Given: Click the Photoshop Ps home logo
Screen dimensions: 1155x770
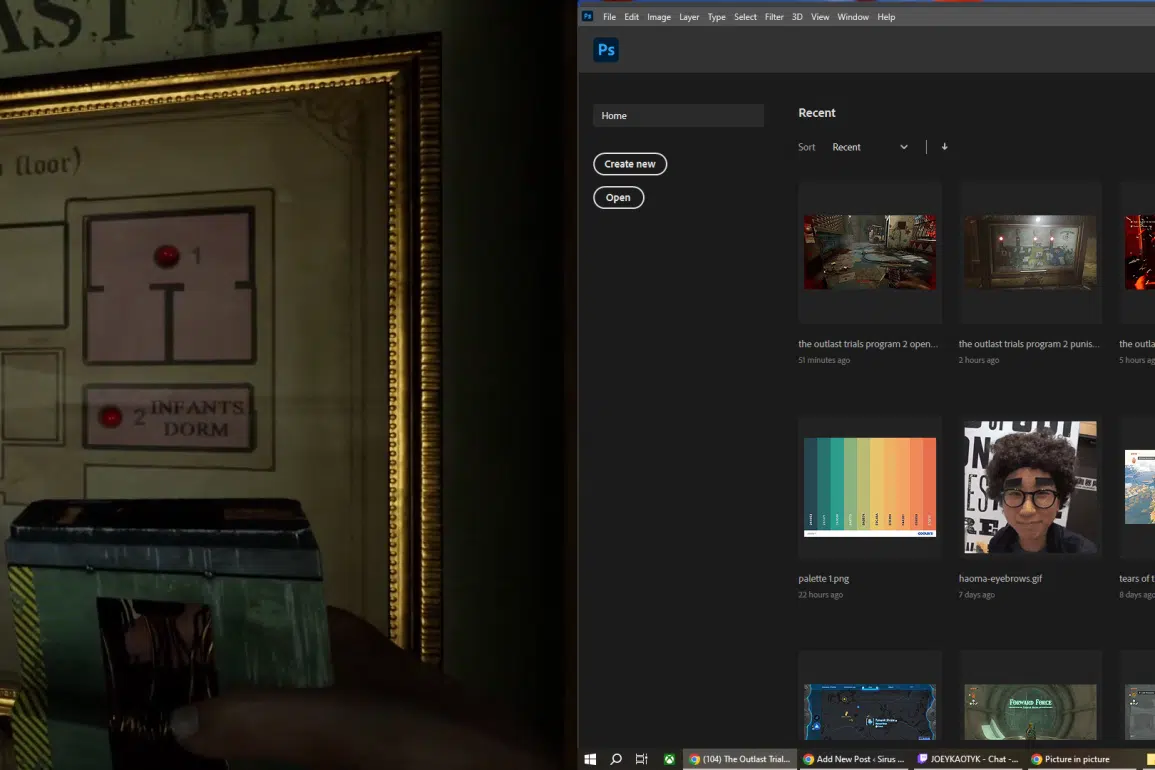Looking at the screenshot, I should pyautogui.click(x=605, y=50).
